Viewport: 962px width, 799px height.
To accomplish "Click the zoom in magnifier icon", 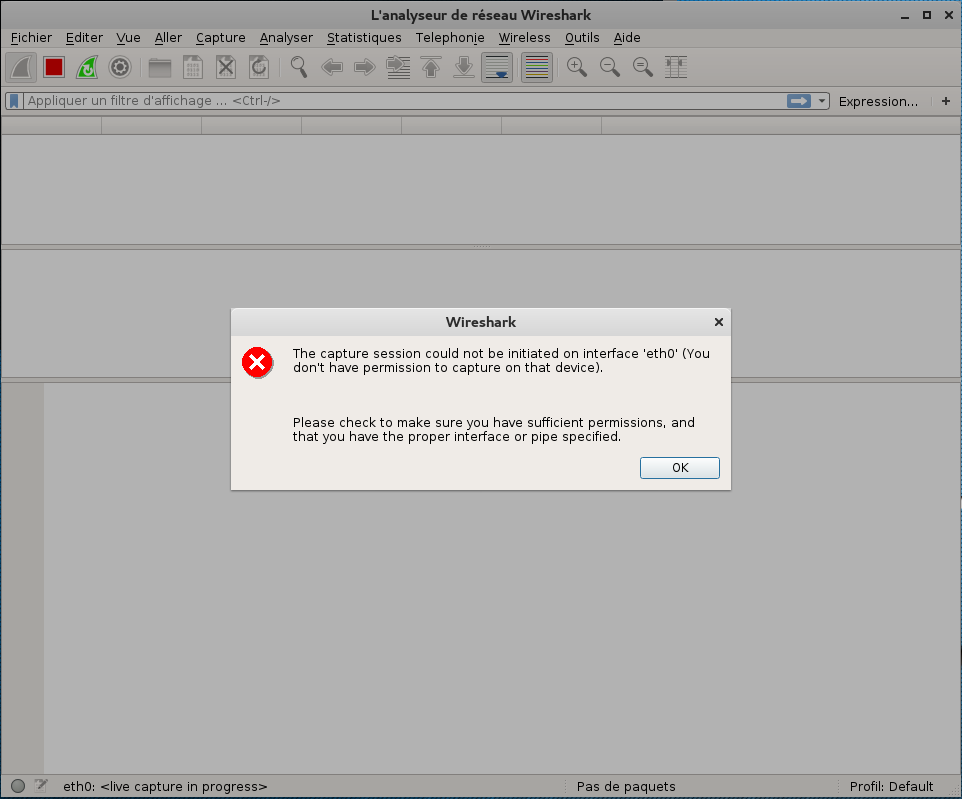I will tap(576, 67).
